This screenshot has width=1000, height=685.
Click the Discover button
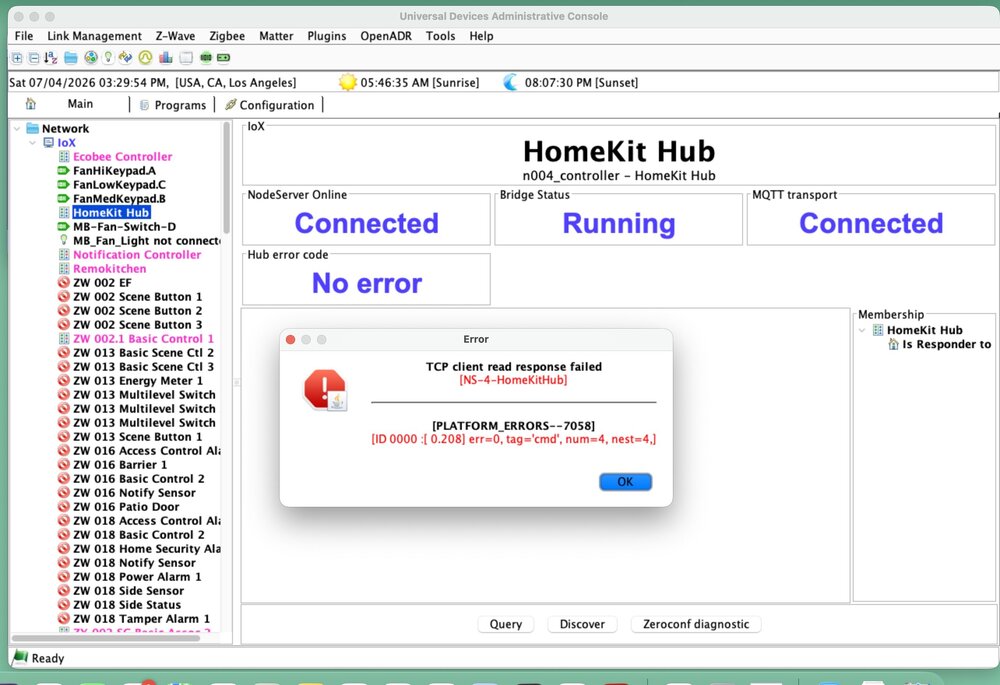(x=582, y=624)
